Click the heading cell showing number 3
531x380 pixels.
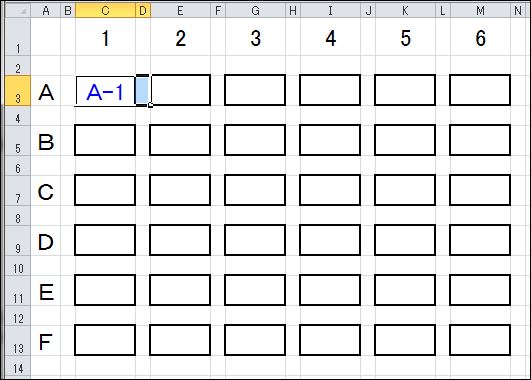[255, 37]
